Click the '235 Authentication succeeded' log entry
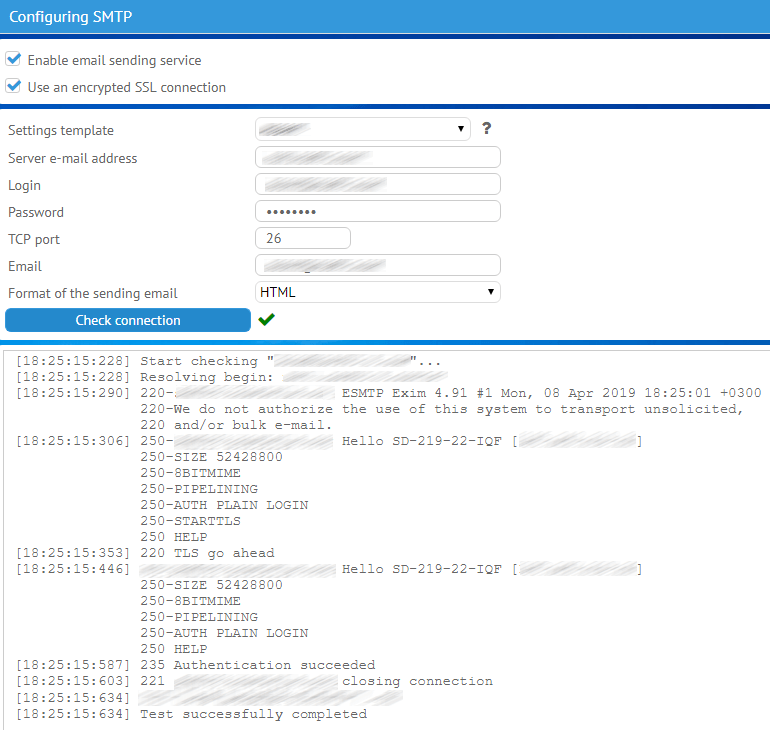The height and width of the screenshot is (730, 770). [258, 665]
